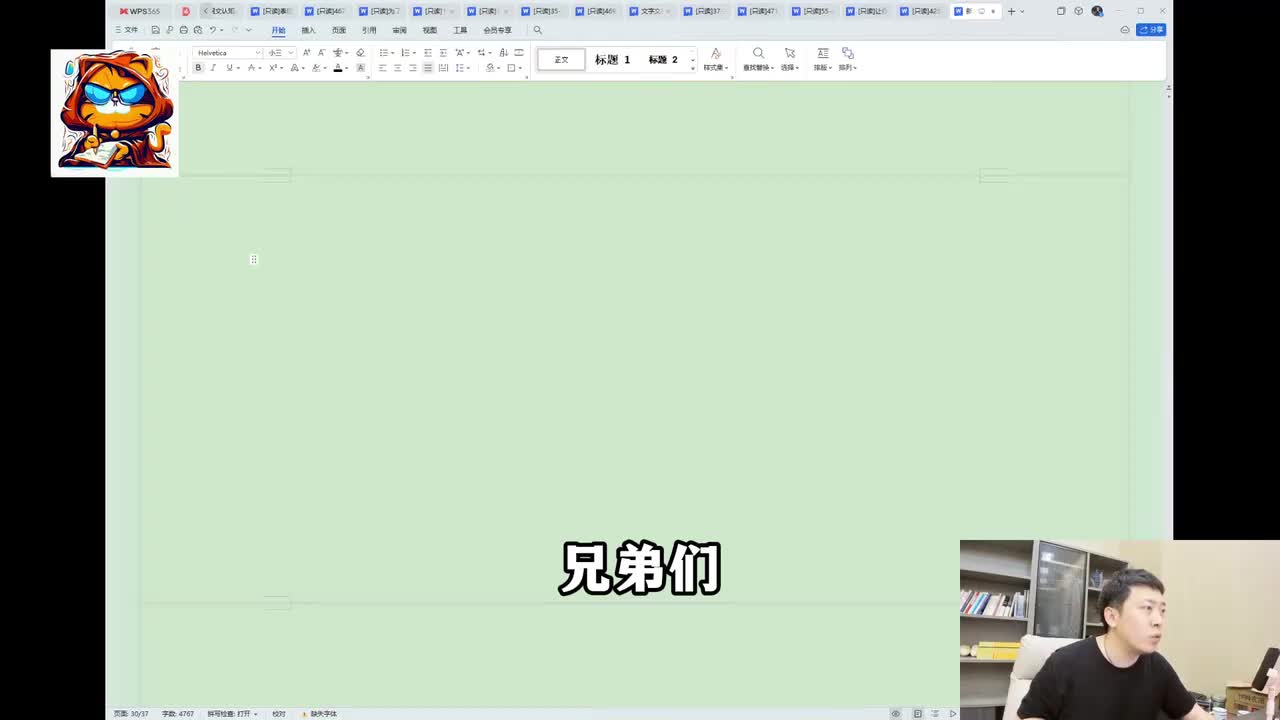Toggle bold formatting

[198, 68]
